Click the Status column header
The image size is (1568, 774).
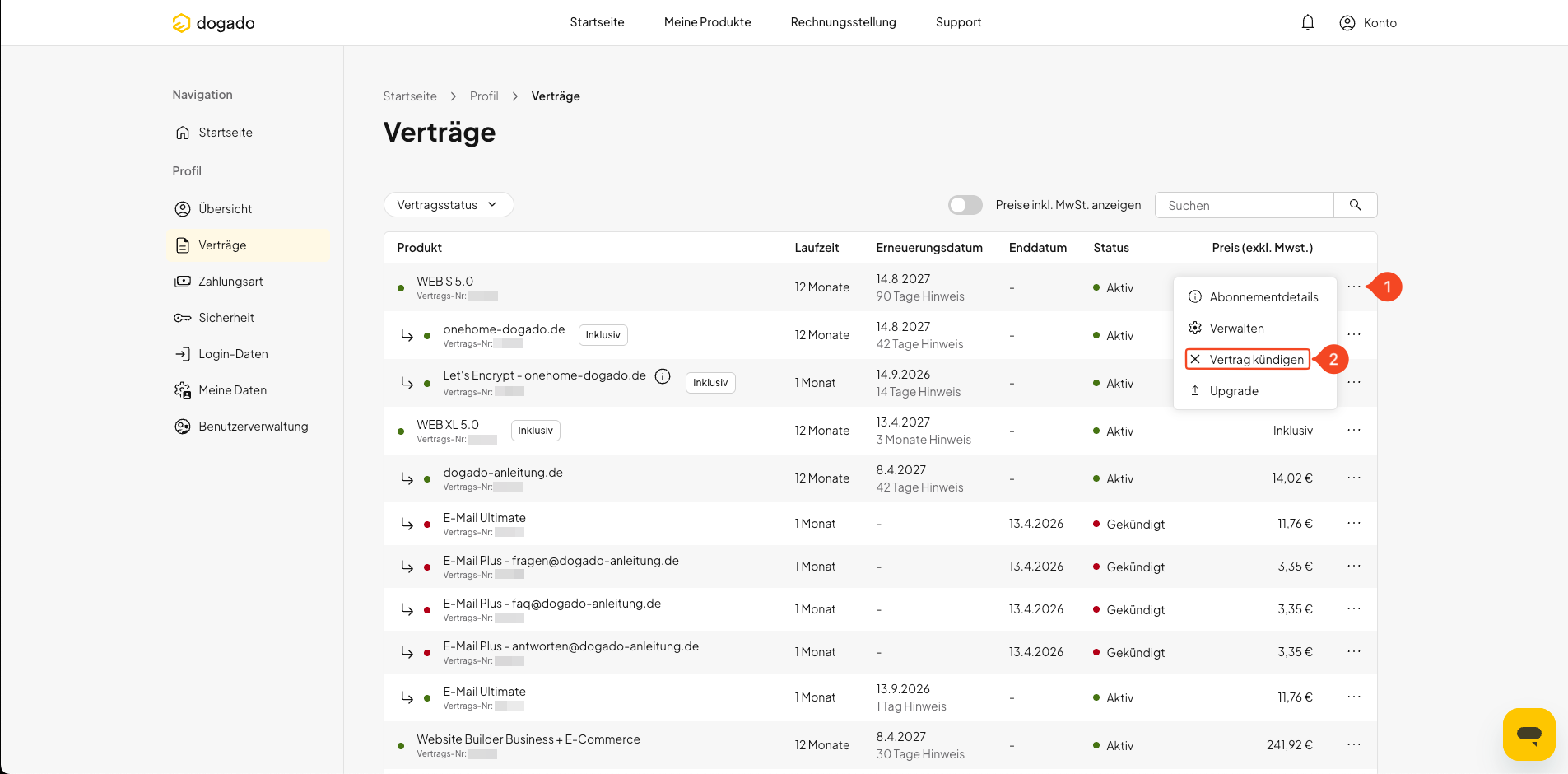1111,248
